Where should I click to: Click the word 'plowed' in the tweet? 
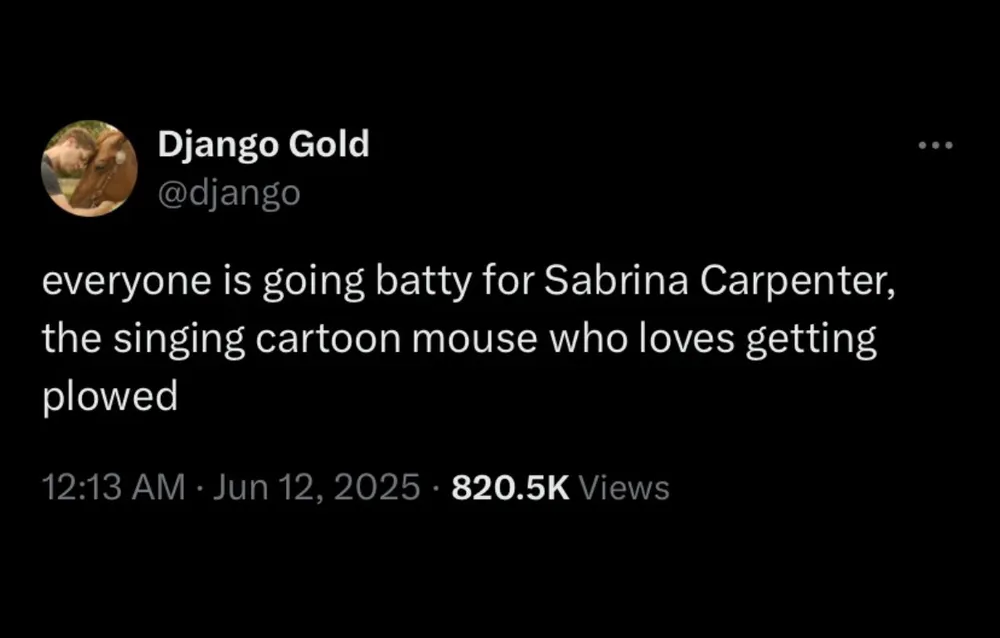click(x=109, y=397)
